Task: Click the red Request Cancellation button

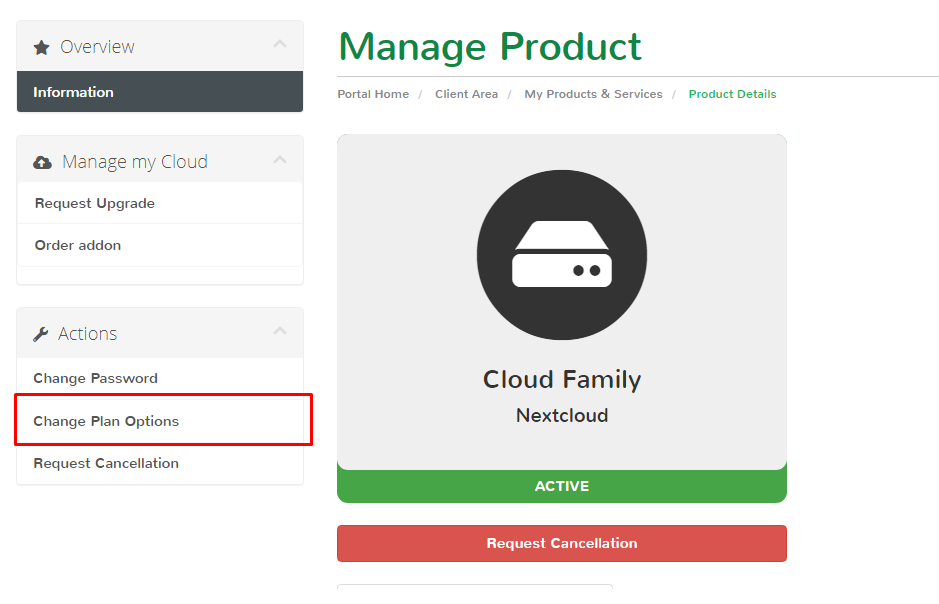Action: click(x=562, y=544)
